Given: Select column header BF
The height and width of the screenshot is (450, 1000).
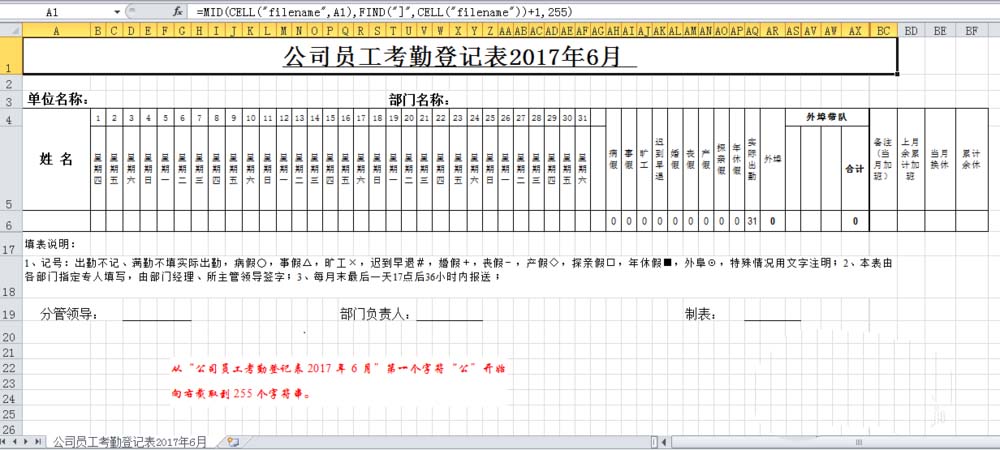Looking at the screenshot, I should pyautogui.click(x=971, y=30).
